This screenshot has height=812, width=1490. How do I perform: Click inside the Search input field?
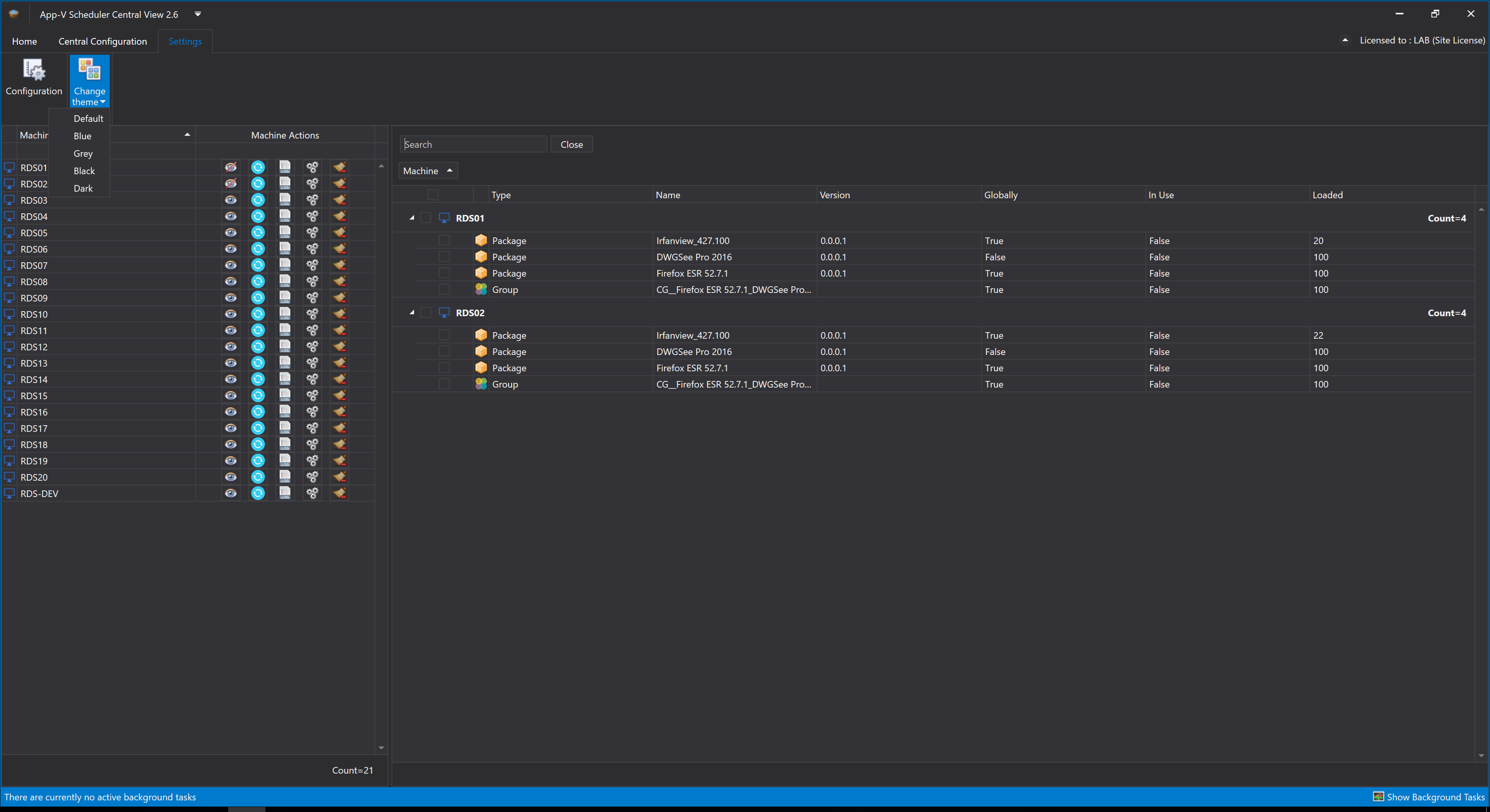tap(473, 145)
